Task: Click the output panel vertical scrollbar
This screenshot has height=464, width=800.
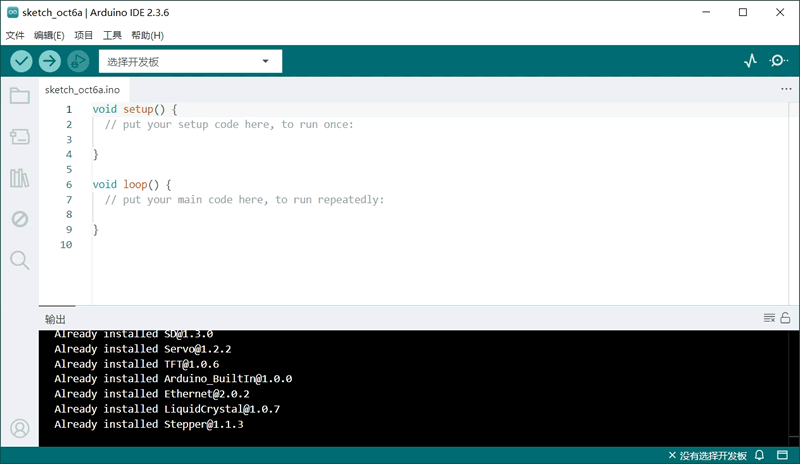Action: tap(793, 388)
